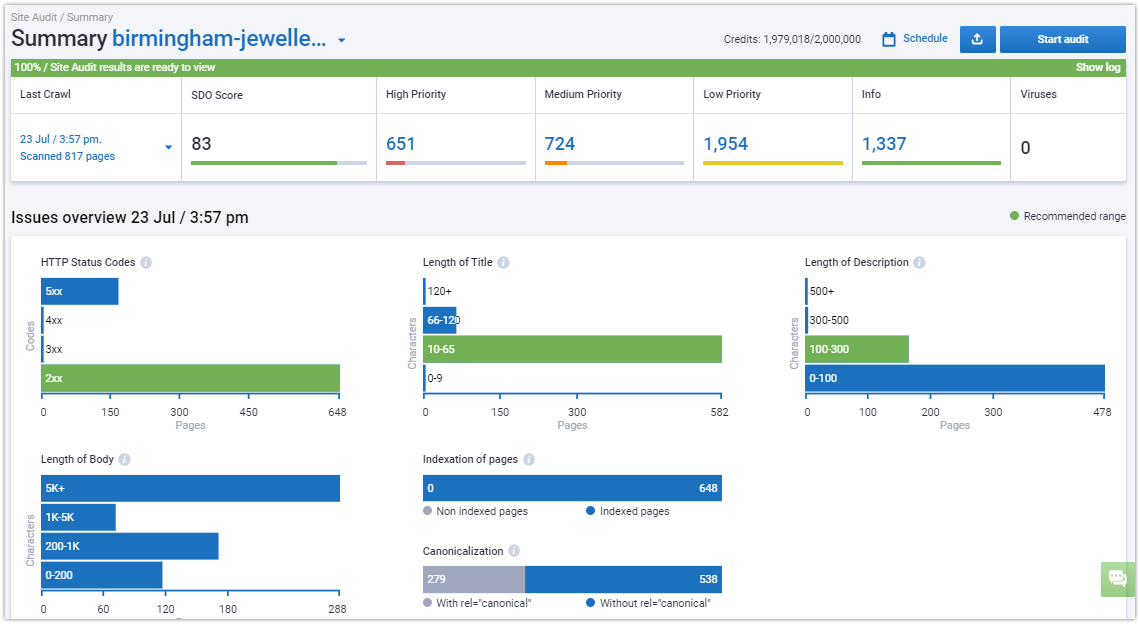Click info icon next to Length of Body

point(124,460)
